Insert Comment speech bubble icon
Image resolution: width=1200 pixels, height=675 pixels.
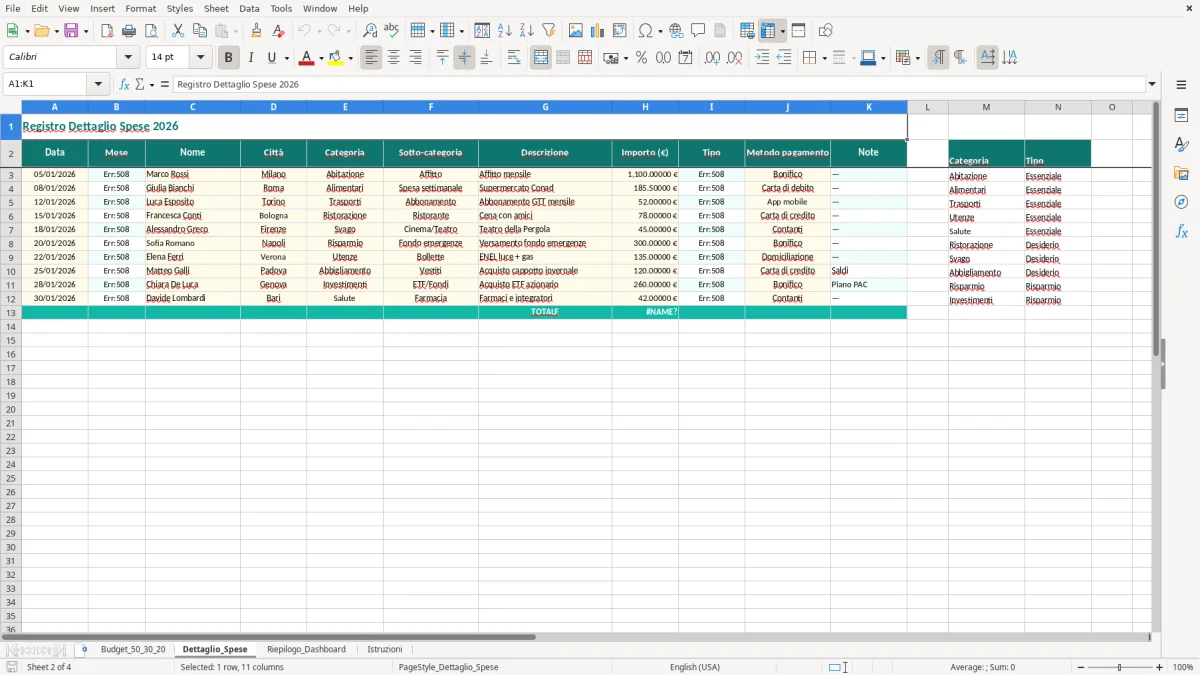tap(699, 31)
